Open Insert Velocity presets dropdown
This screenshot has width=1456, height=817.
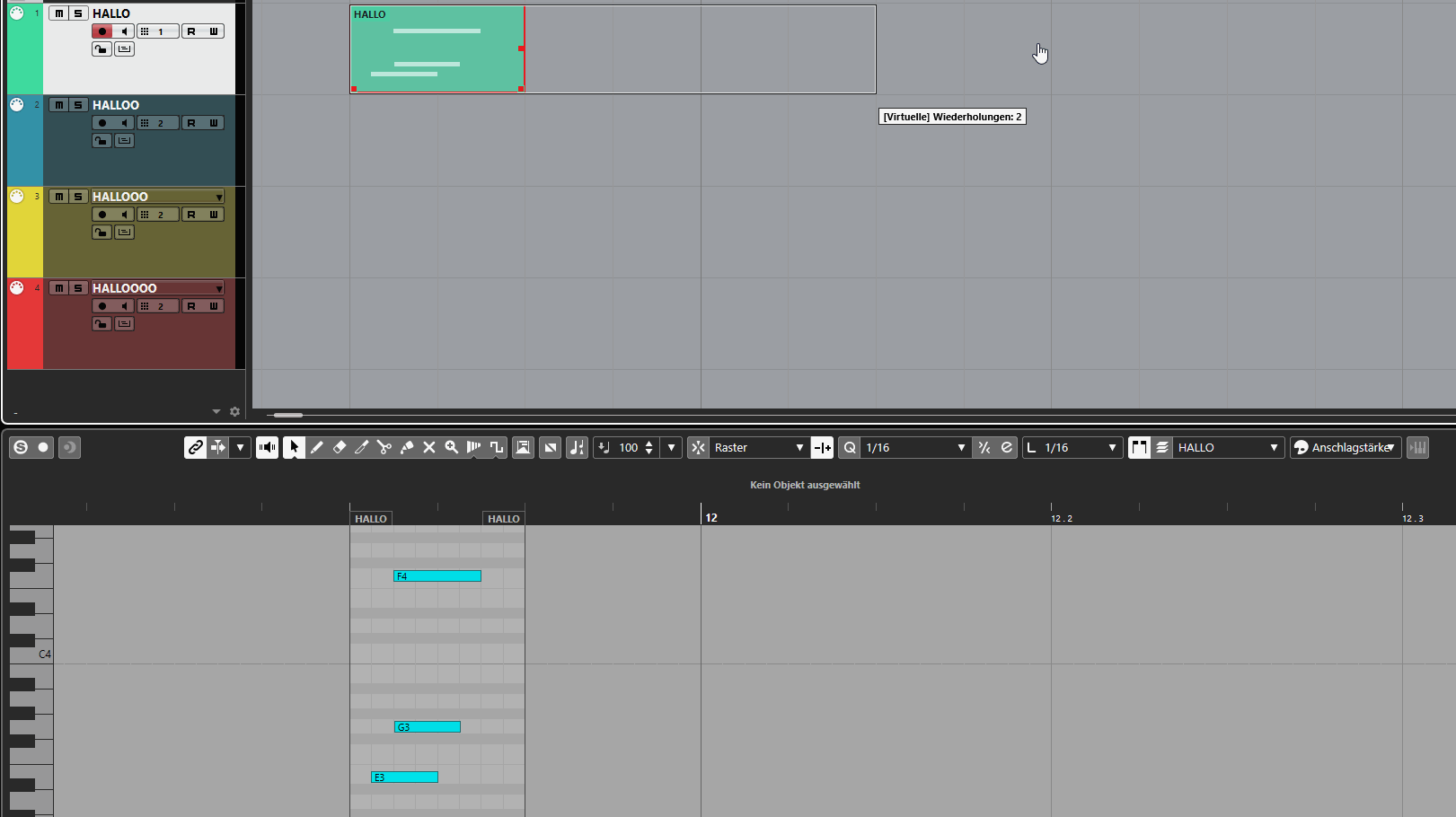click(671, 447)
